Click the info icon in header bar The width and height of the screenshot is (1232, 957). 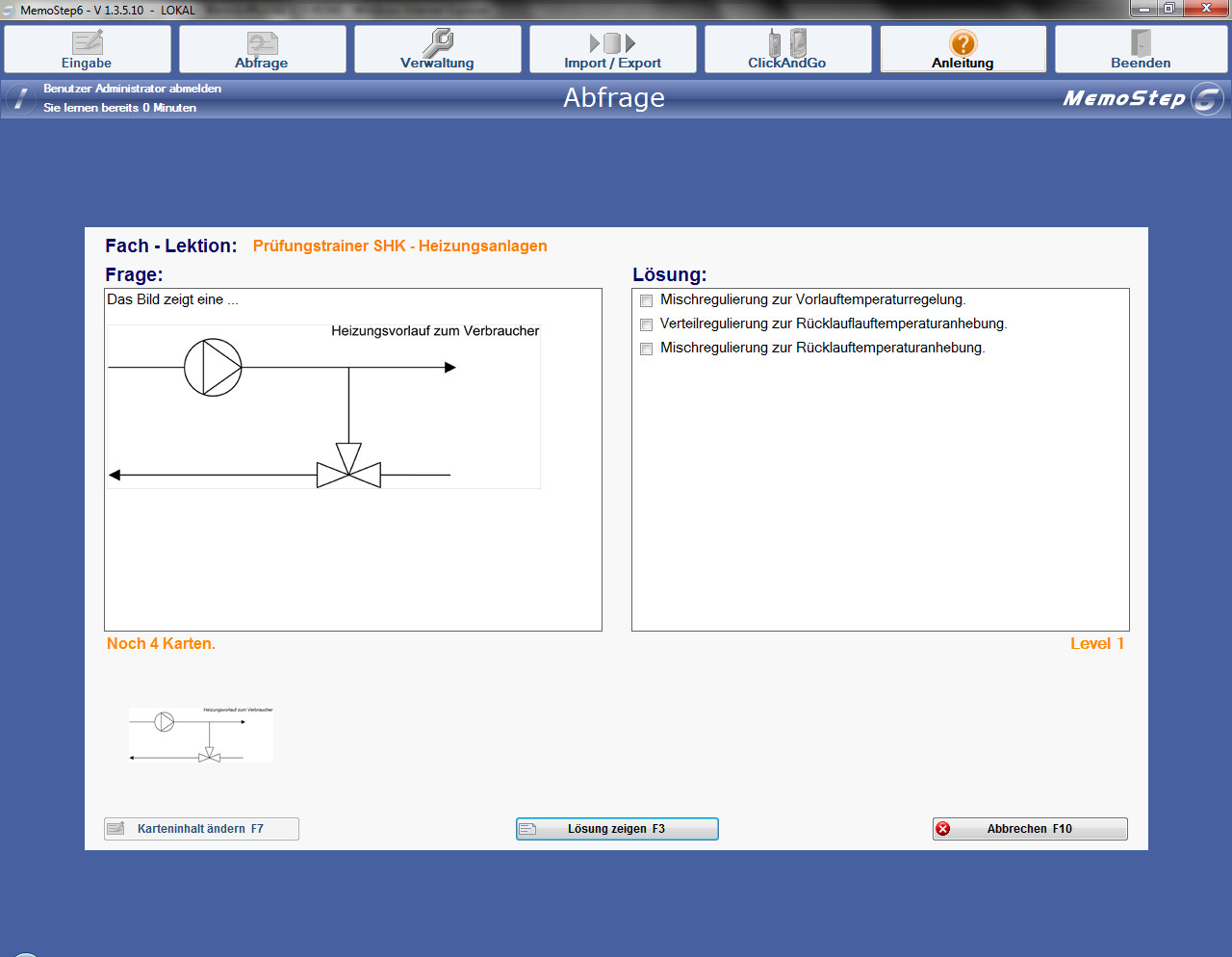point(21,98)
